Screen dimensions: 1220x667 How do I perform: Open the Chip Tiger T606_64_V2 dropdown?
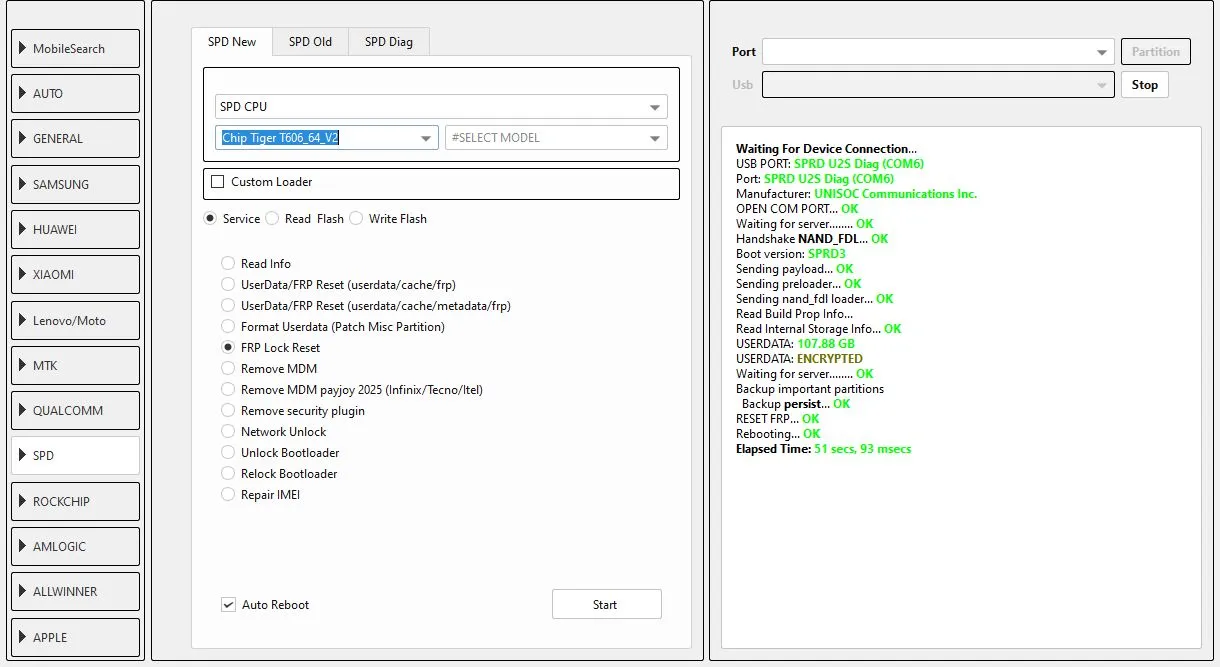point(326,138)
